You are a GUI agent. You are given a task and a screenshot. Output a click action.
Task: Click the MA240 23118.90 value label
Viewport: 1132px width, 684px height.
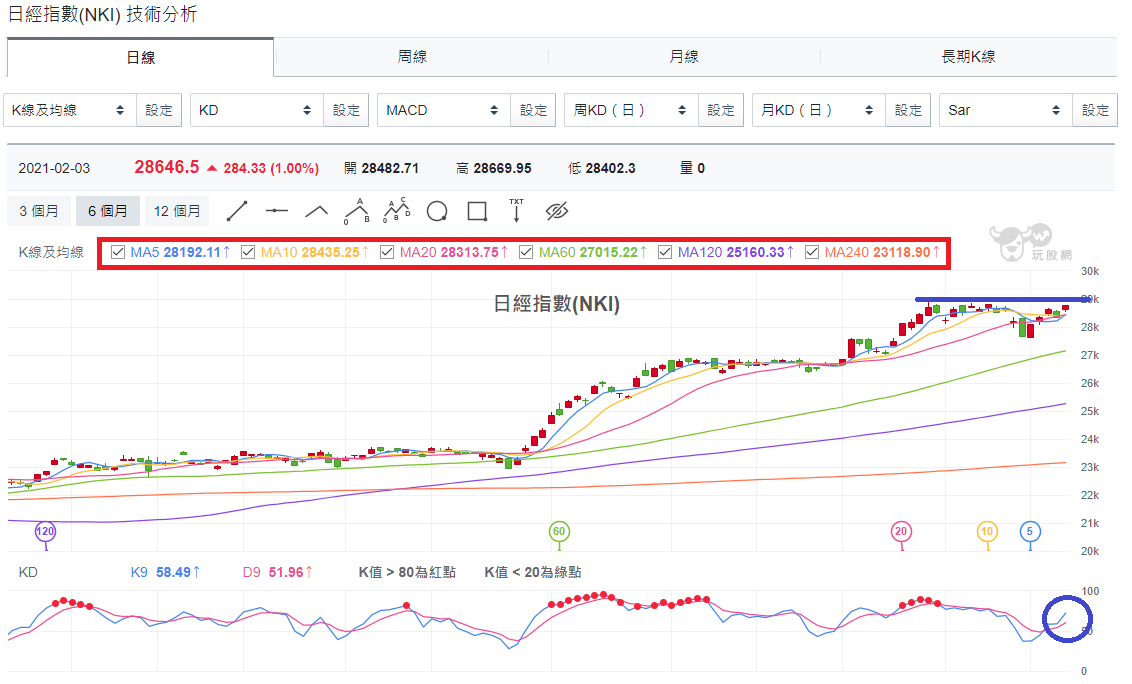coord(881,252)
